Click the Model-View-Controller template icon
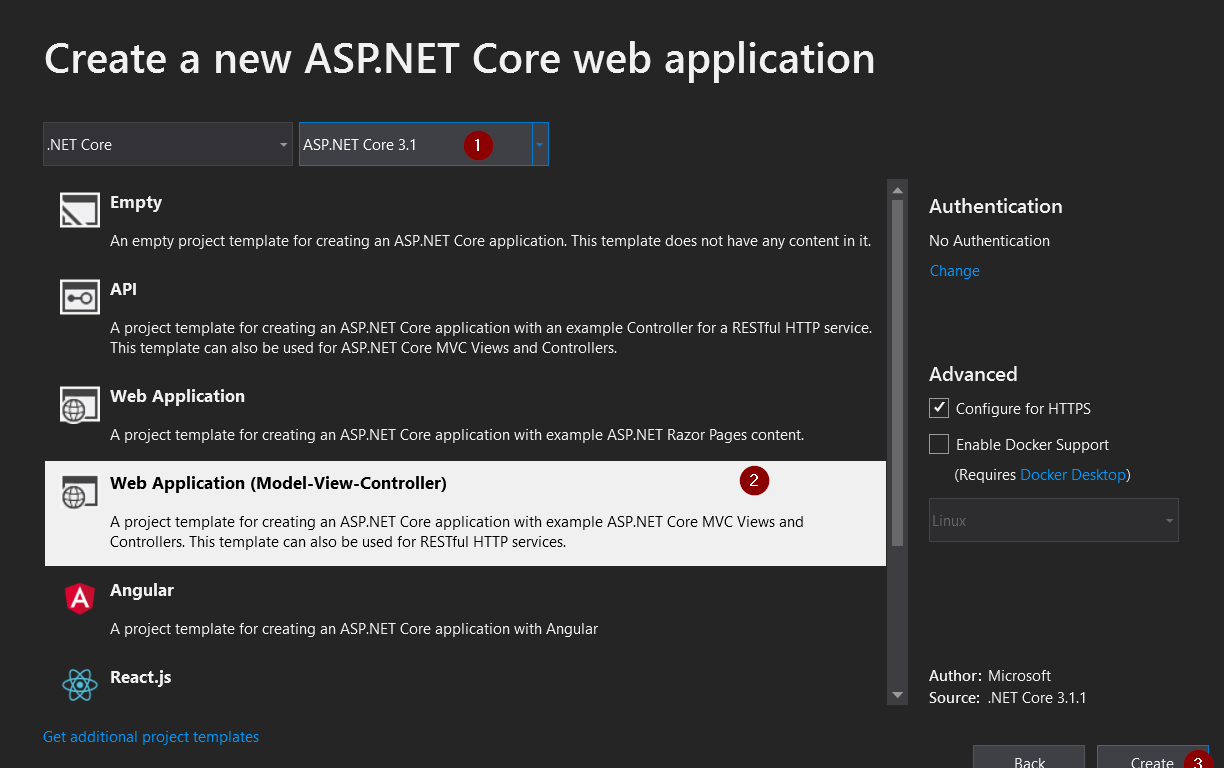This screenshot has width=1224, height=768. point(80,492)
